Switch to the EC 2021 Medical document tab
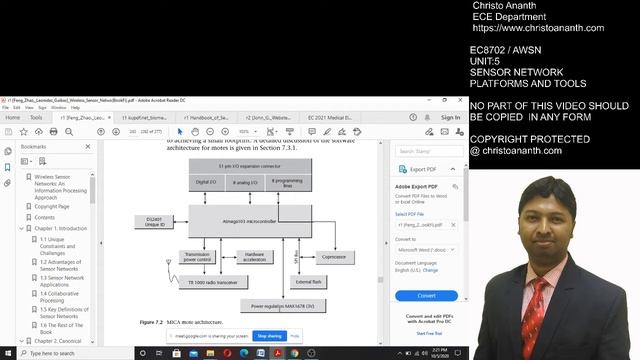The height and width of the screenshot is (360, 640). pos(329,118)
